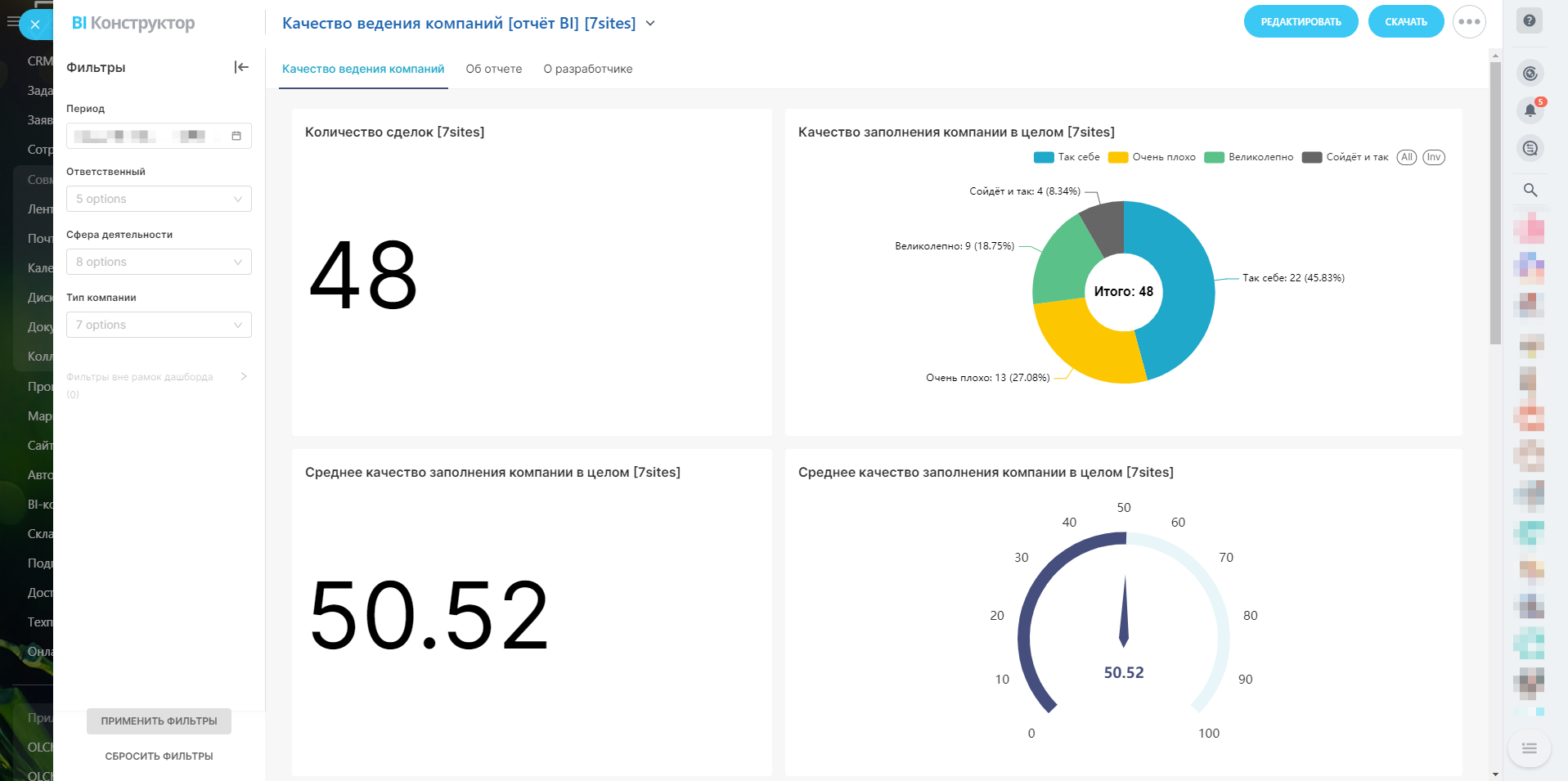Toggle 'Великолепно' legend series
1568x781 pixels.
point(1248,157)
